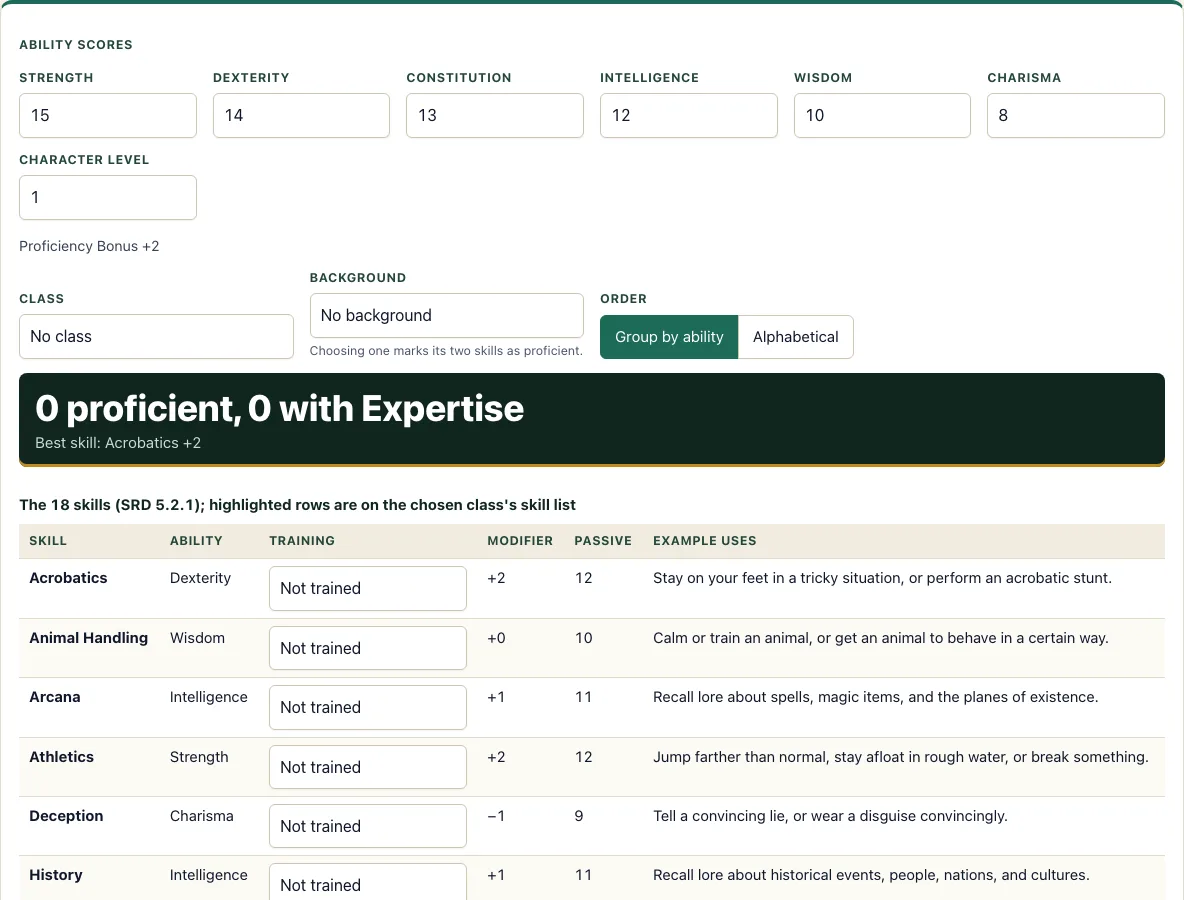Open the Background dropdown
Image resolution: width=1184 pixels, height=900 pixels.
446,316
